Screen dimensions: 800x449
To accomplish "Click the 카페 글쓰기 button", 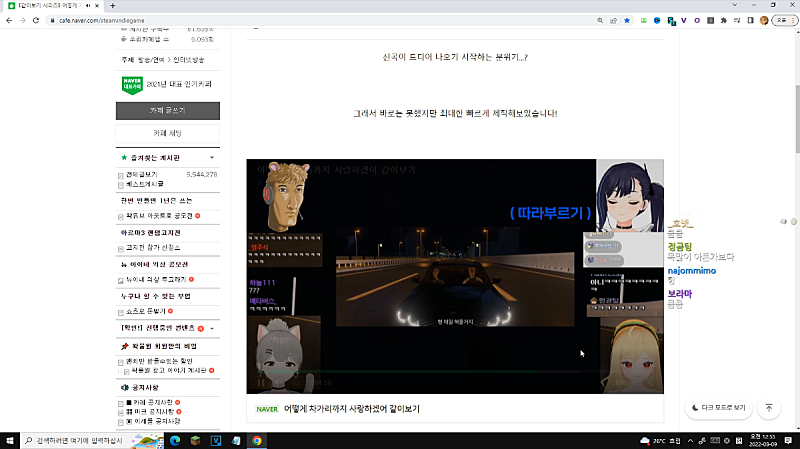I will (167, 110).
